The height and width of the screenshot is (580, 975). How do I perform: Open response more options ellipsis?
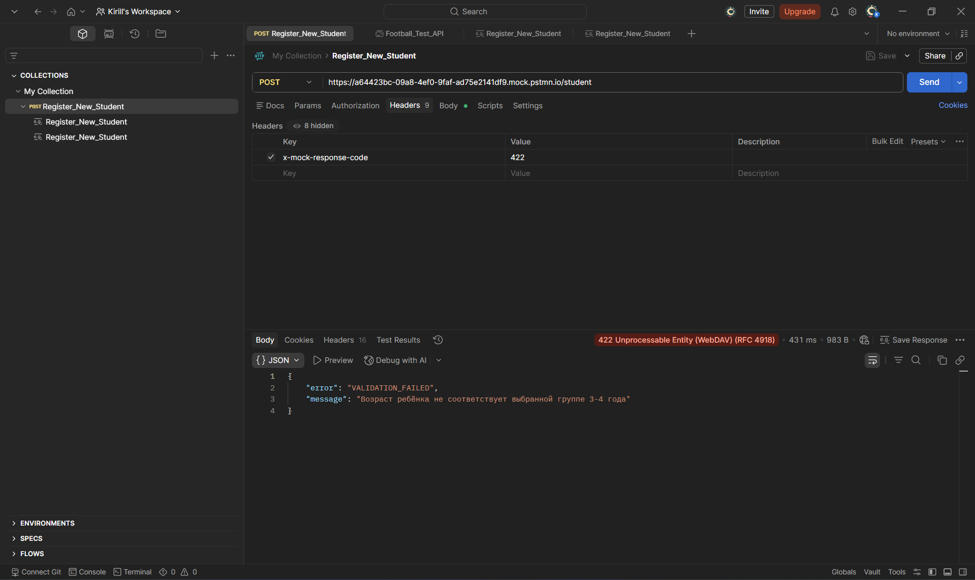tap(960, 340)
